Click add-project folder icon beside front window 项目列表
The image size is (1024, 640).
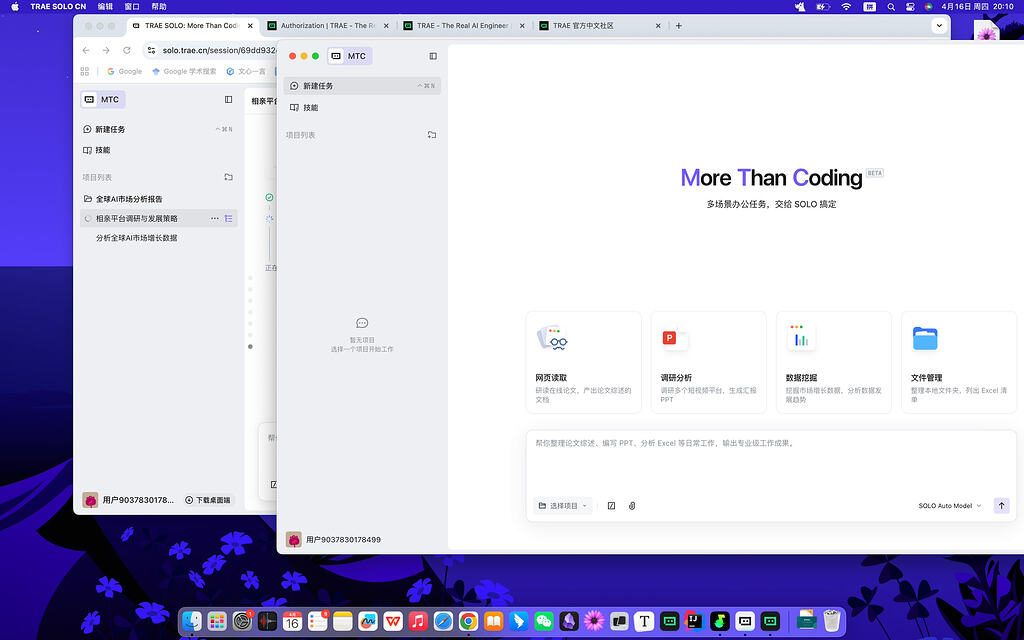(x=432, y=135)
